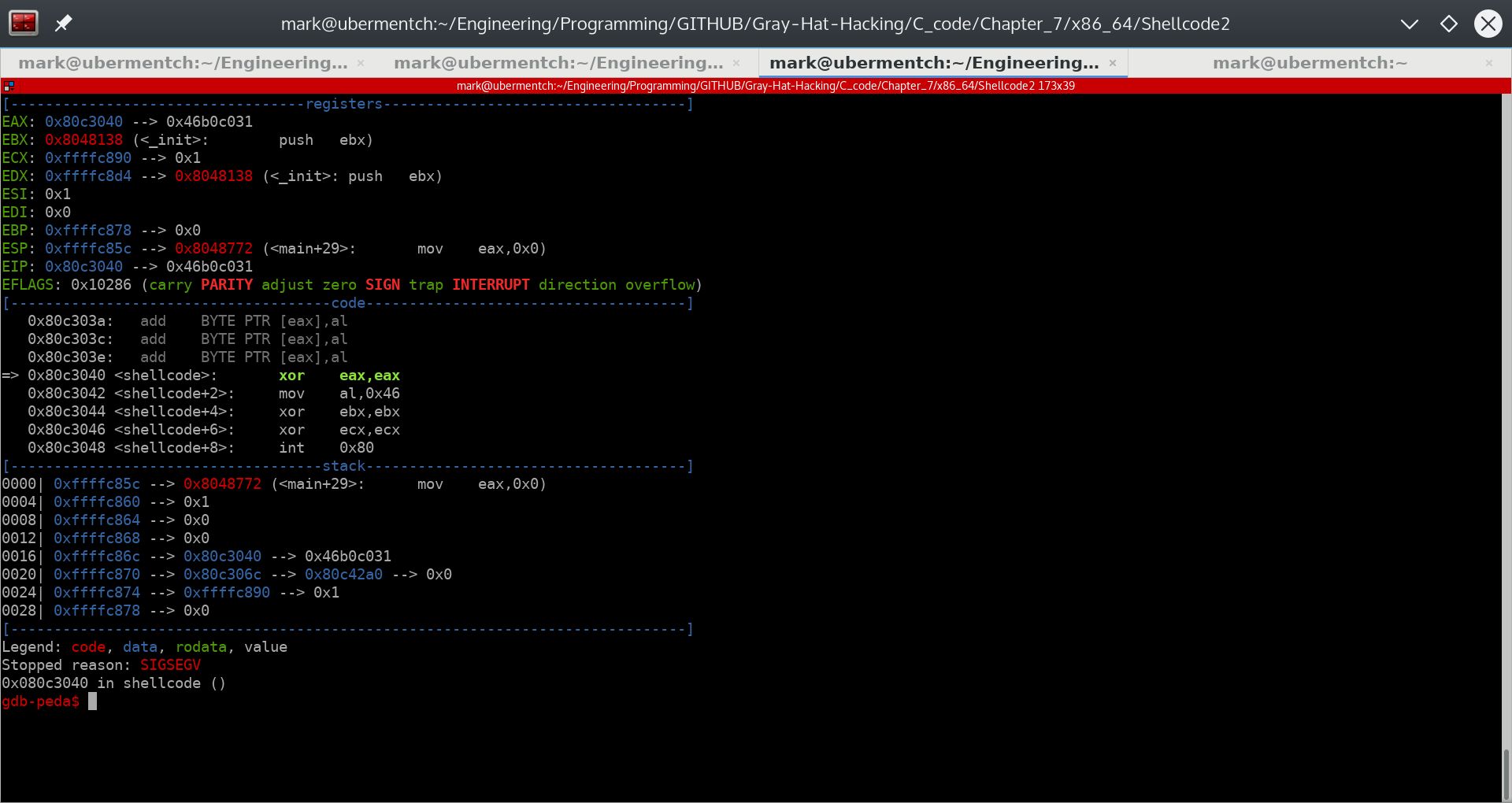Screen dimensions: 1512x803
Task: Select the active third terminal tab
Action: tap(933, 63)
